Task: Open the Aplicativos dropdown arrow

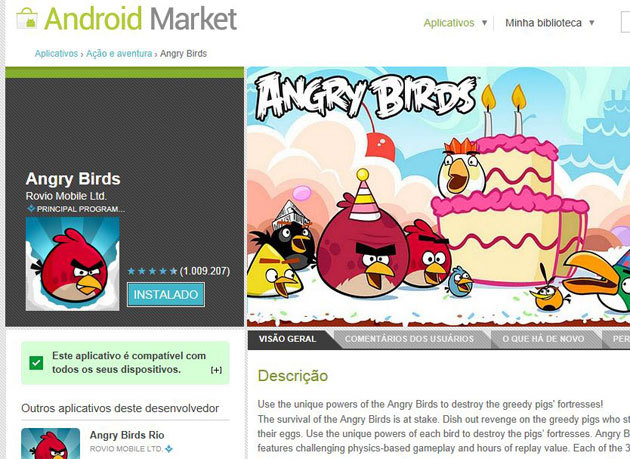Action: [x=484, y=23]
